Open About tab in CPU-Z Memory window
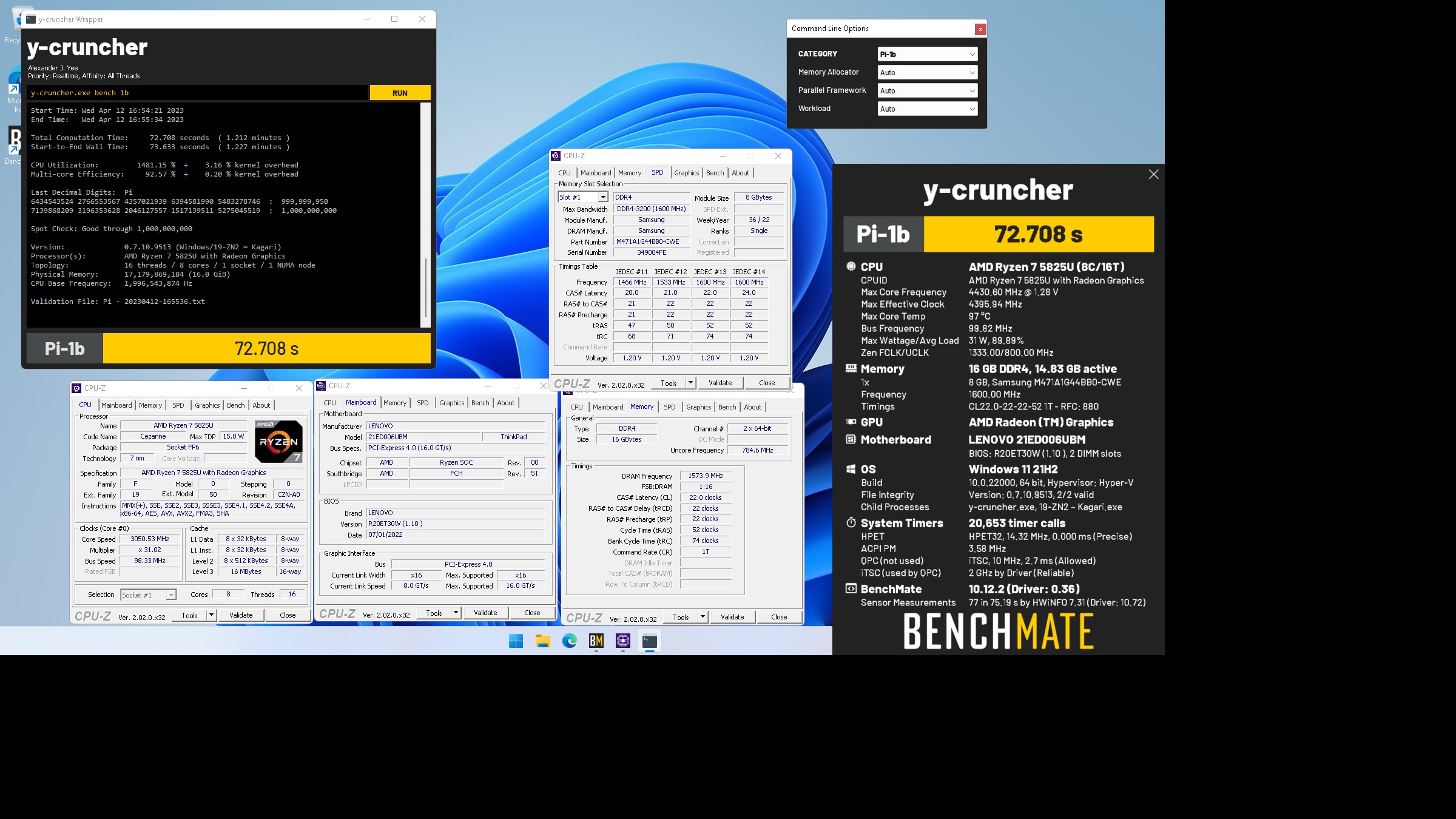This screenshot has width=1456, height=819. point(752,407)
